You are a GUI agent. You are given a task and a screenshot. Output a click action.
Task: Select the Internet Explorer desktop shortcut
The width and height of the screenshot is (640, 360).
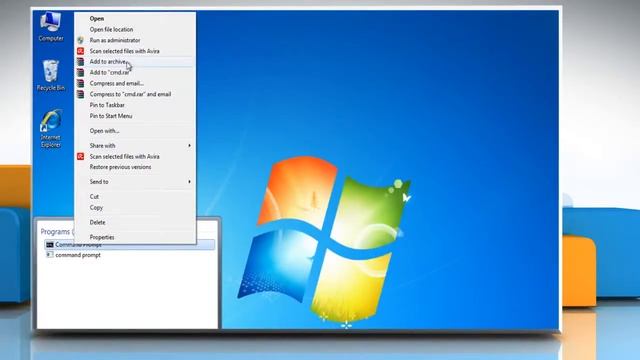click(x=51, y=129)
